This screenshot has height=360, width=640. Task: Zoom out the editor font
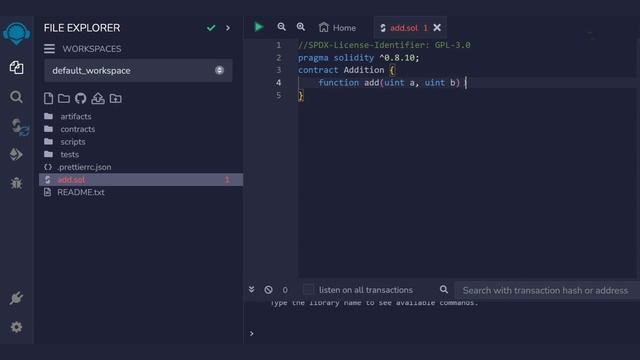click(281, 27)
